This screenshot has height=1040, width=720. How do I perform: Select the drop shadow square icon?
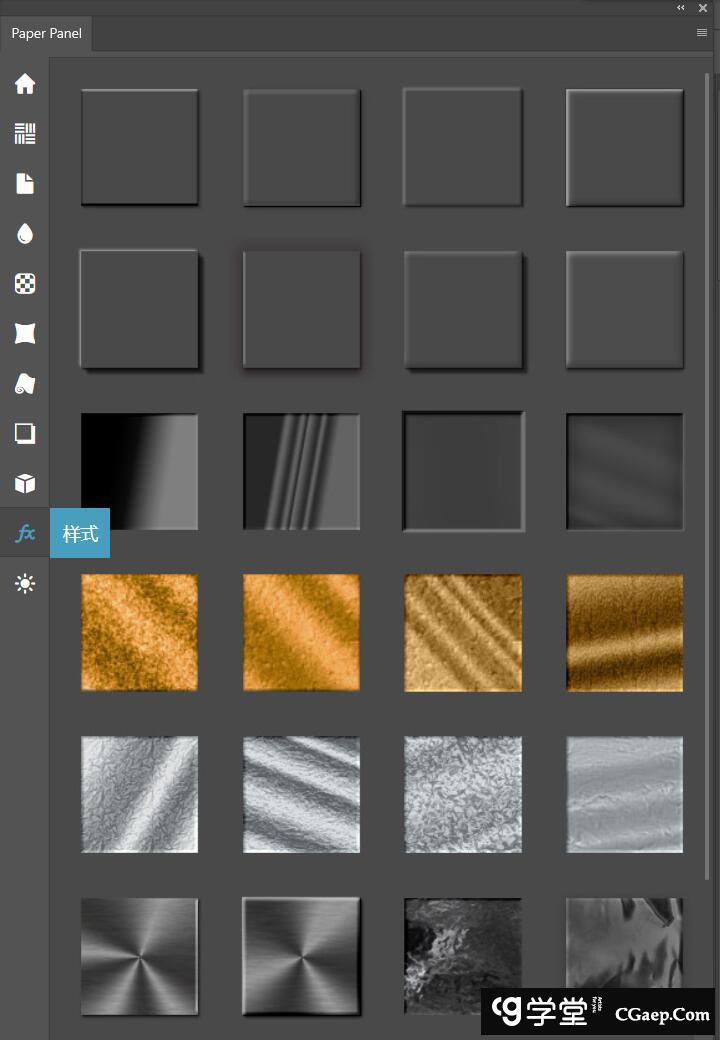tap(25, 434)
